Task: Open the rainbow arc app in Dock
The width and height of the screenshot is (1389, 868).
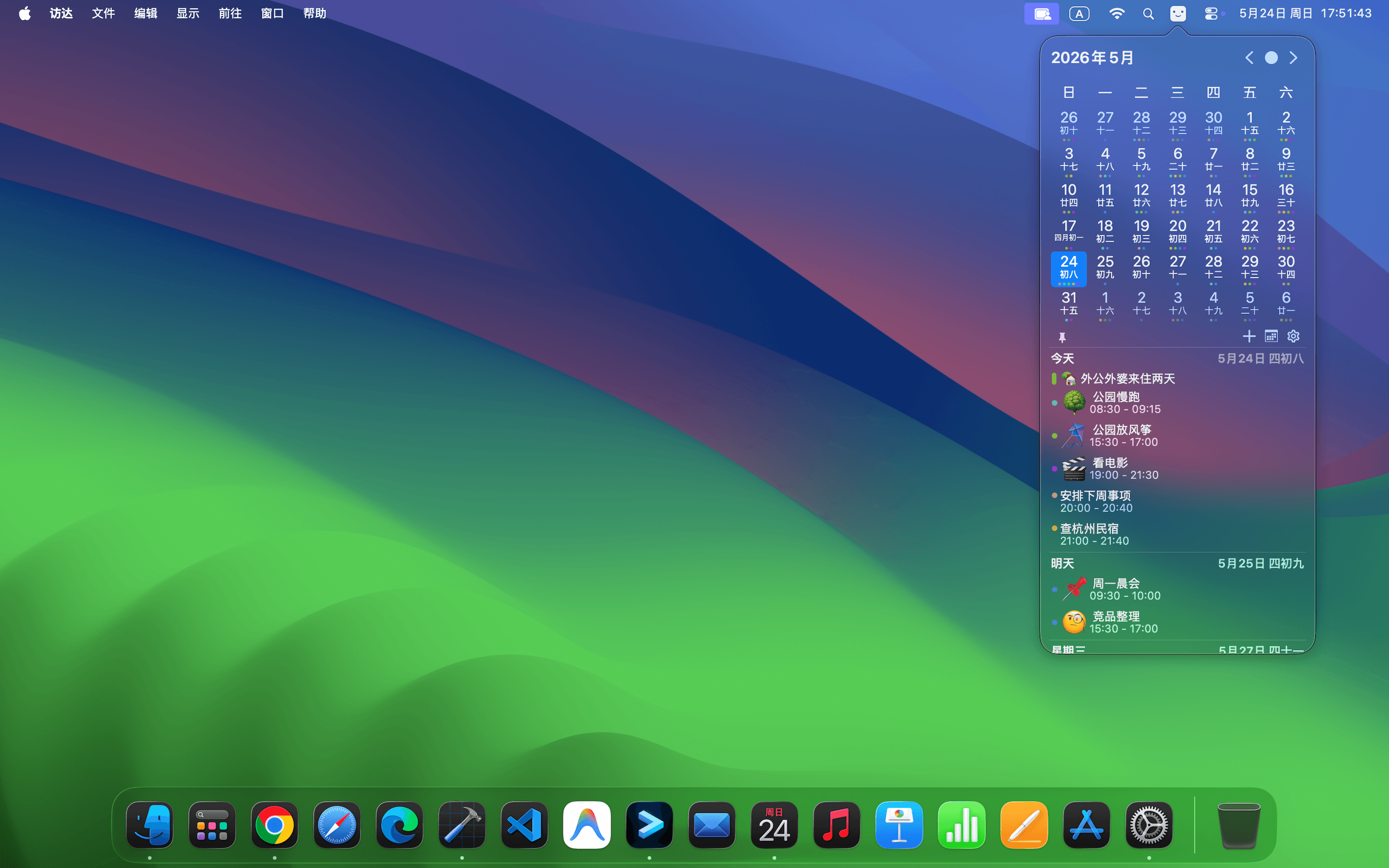Action: [586, 825]
